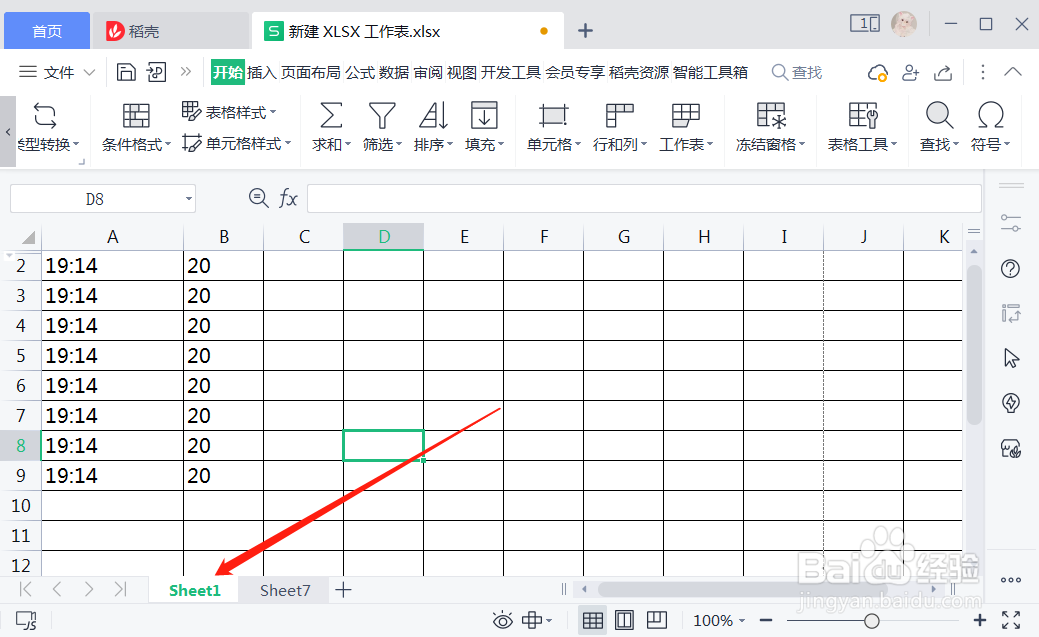Expand more quick access tools chevron

186,72
